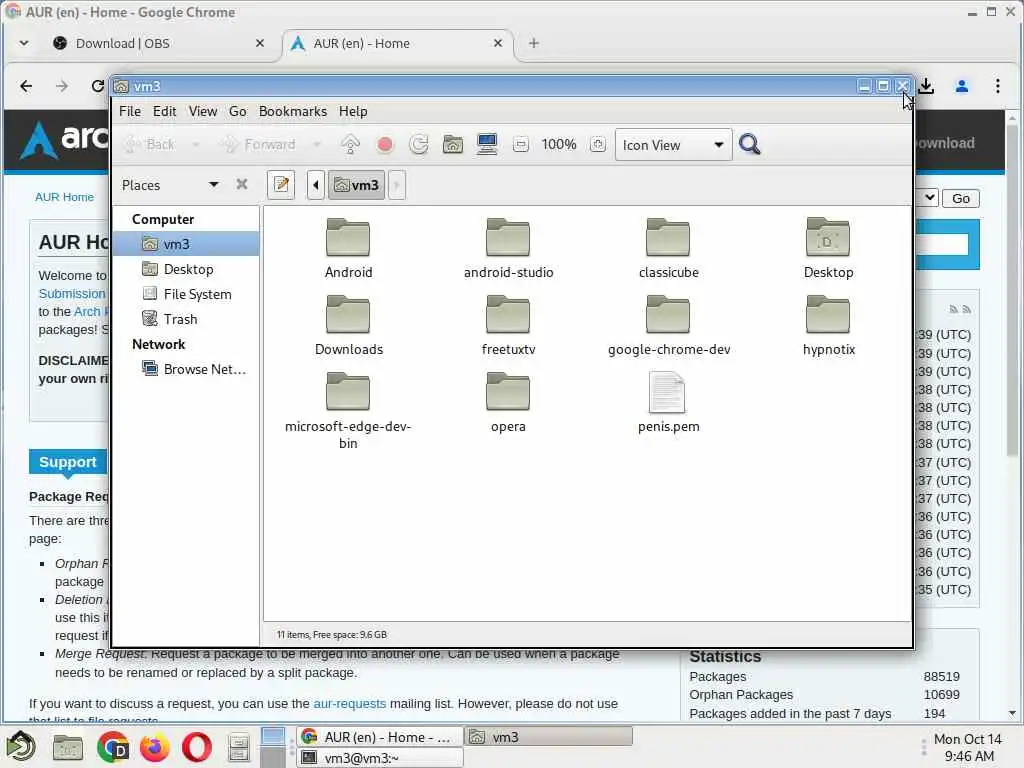
Task: Open Forward history dropdown arrow
Action: coord(317,144)
